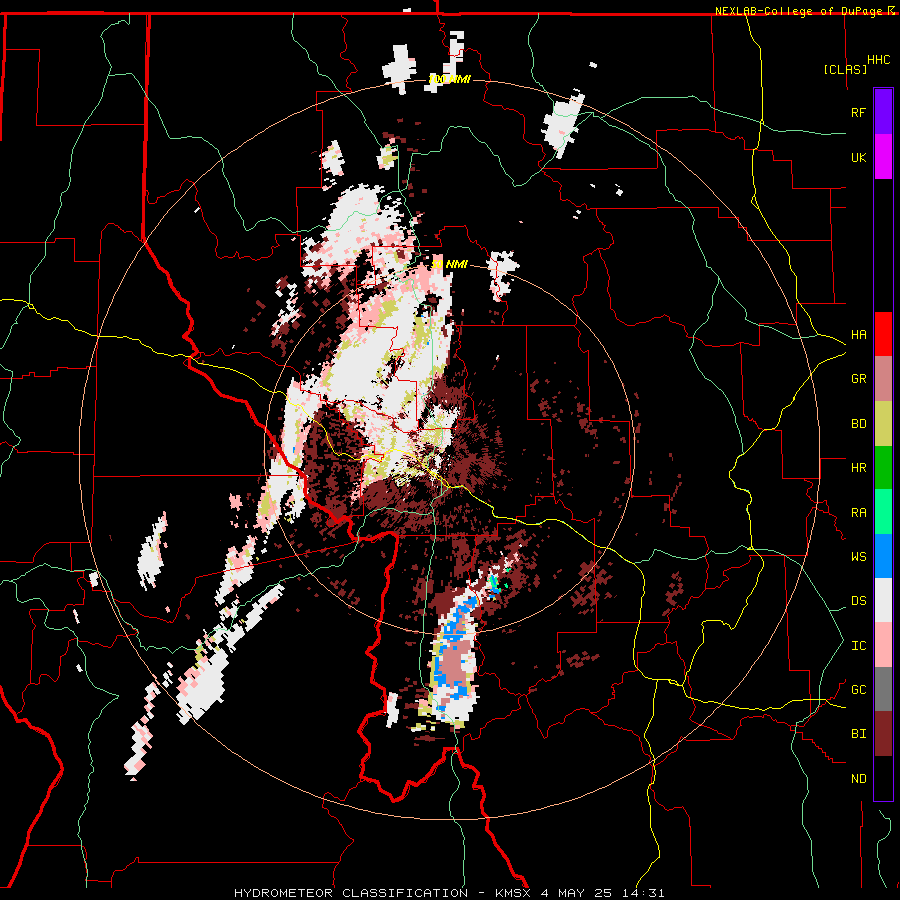This screenshot has height=900, width=900.
Task: Select the 'HR' legend label
Action: pyautogui.click(x=858, y=468)
